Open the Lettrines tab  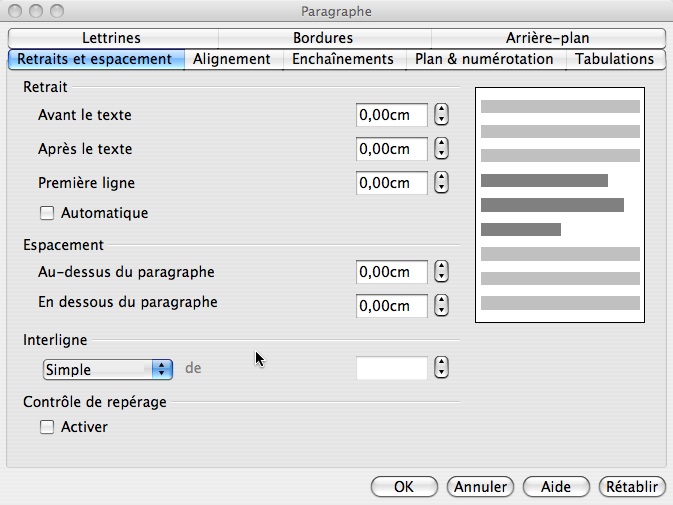click(x=112, y=38)
